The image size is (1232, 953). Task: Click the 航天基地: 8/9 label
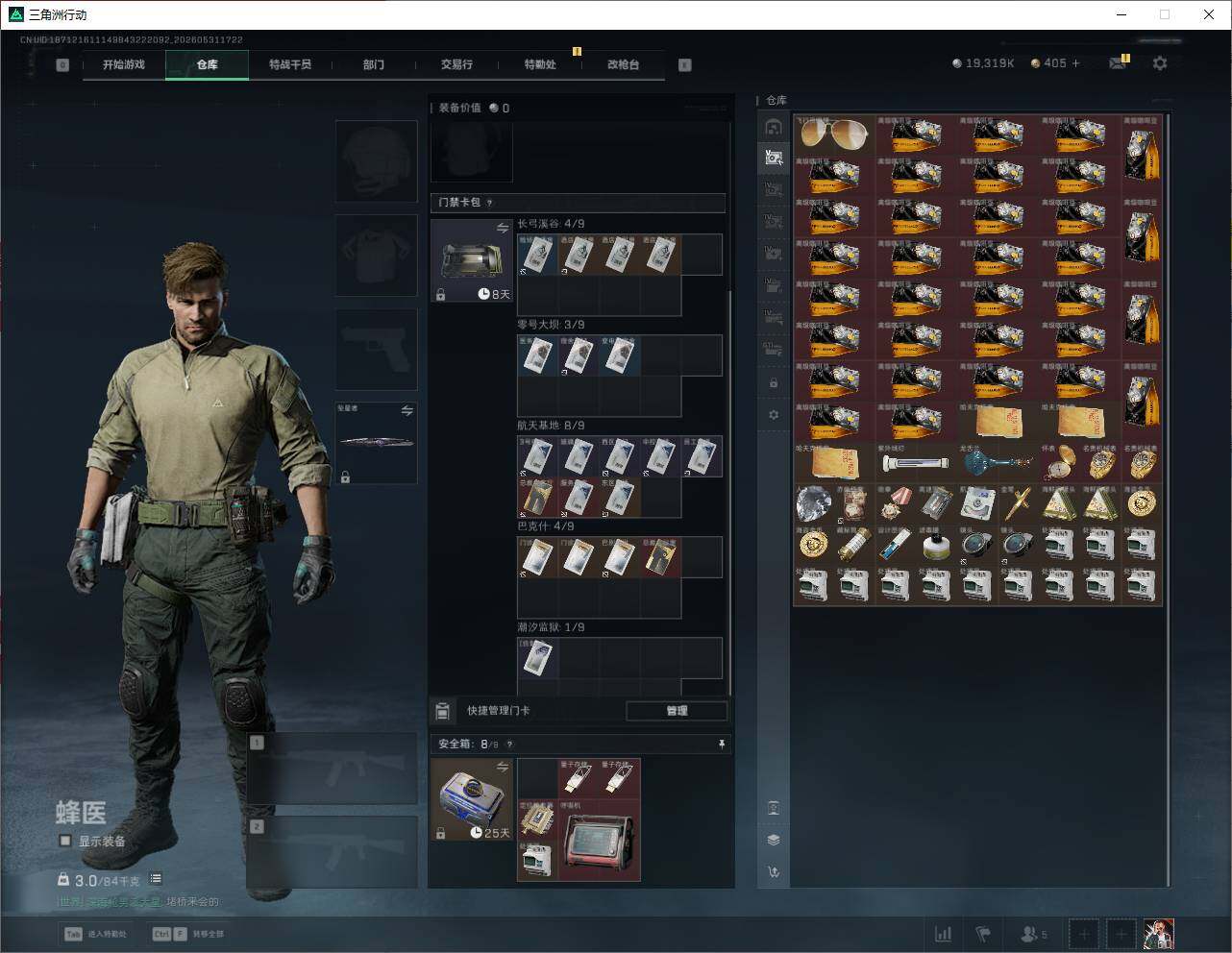(551, 426)
